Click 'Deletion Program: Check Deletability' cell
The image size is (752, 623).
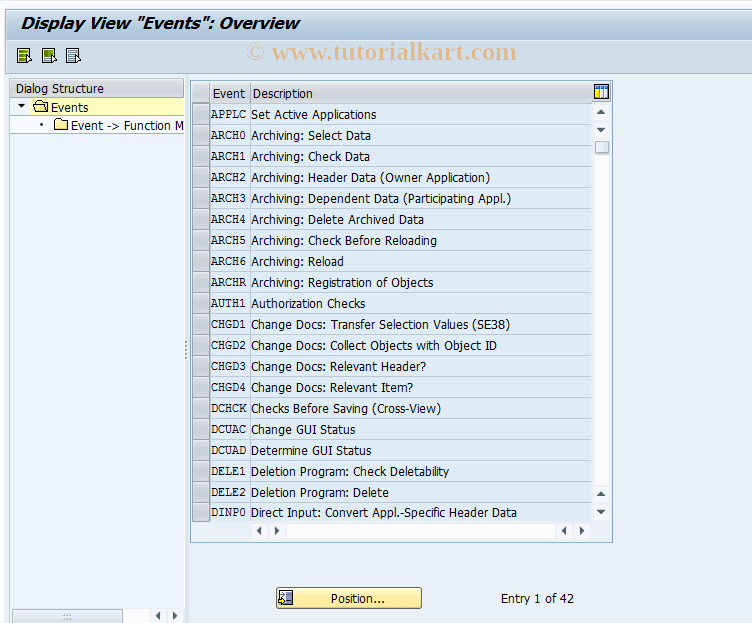pos(421,471)
